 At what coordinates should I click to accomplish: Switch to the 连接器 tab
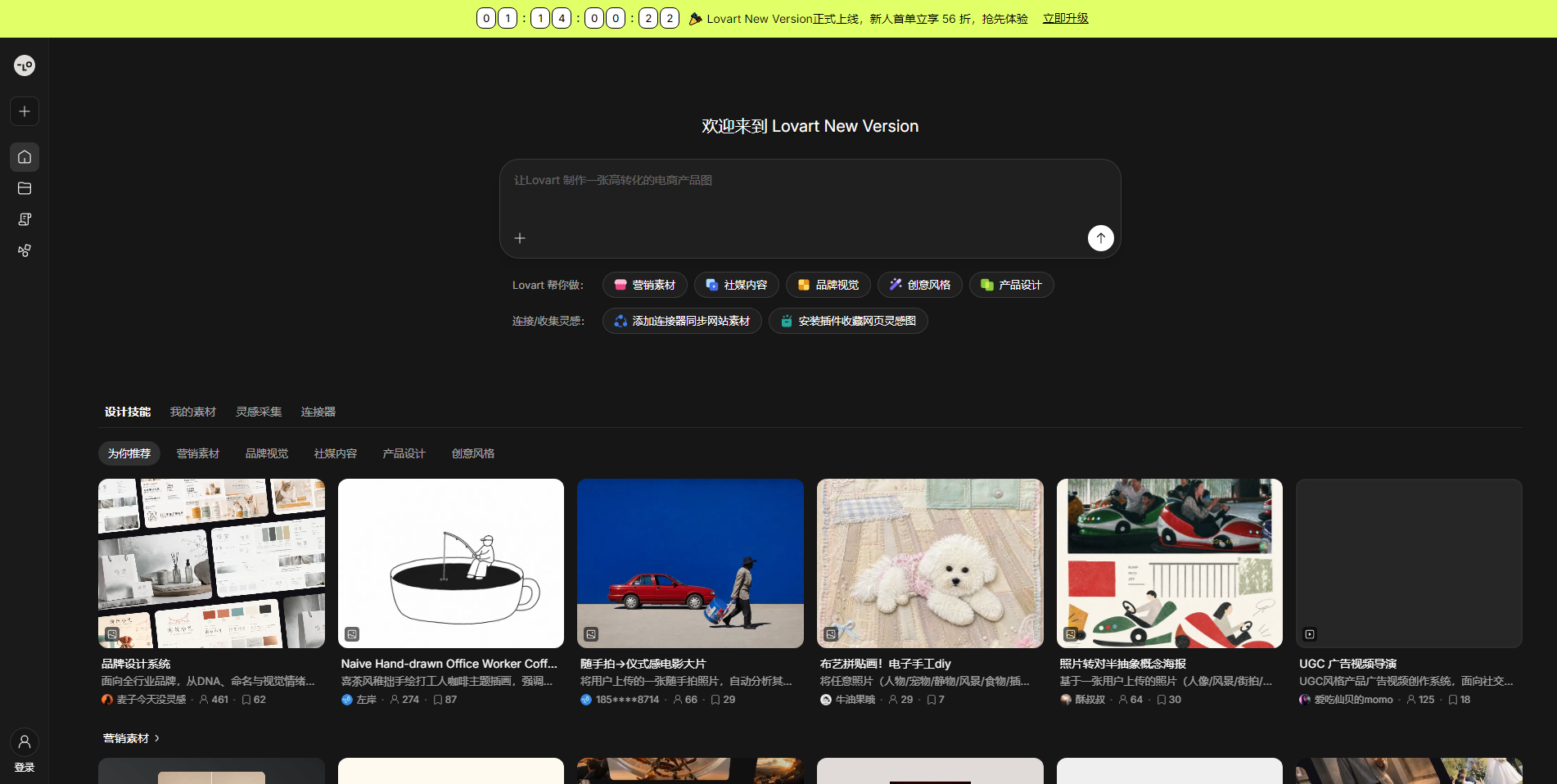coord(318,412)
